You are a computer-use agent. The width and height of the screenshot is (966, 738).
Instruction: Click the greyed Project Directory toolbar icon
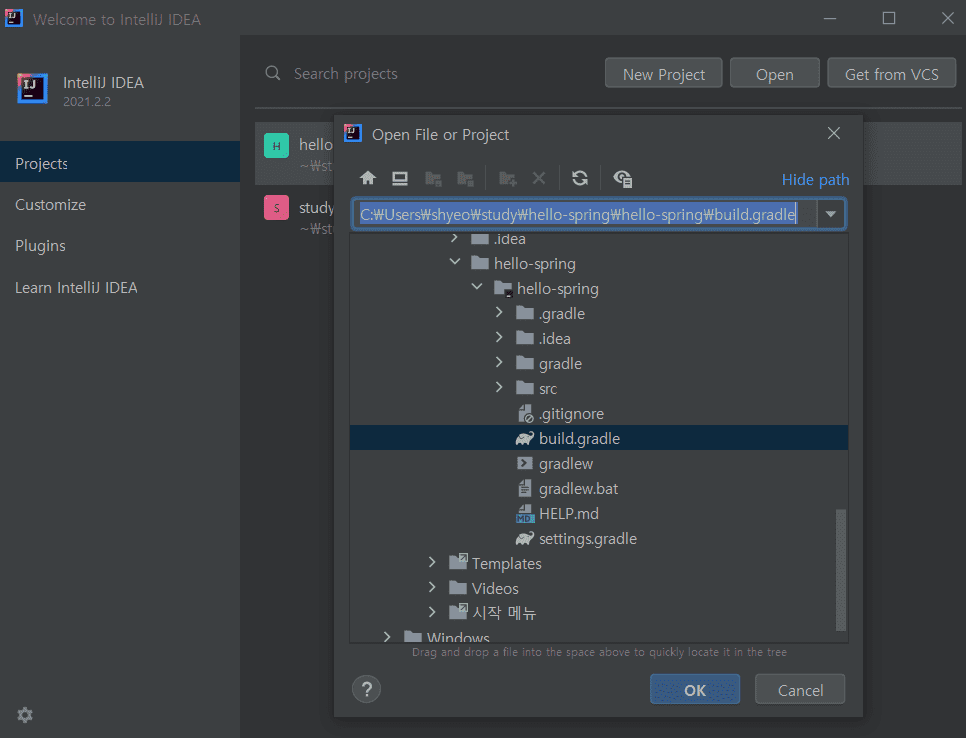(433, 179)
